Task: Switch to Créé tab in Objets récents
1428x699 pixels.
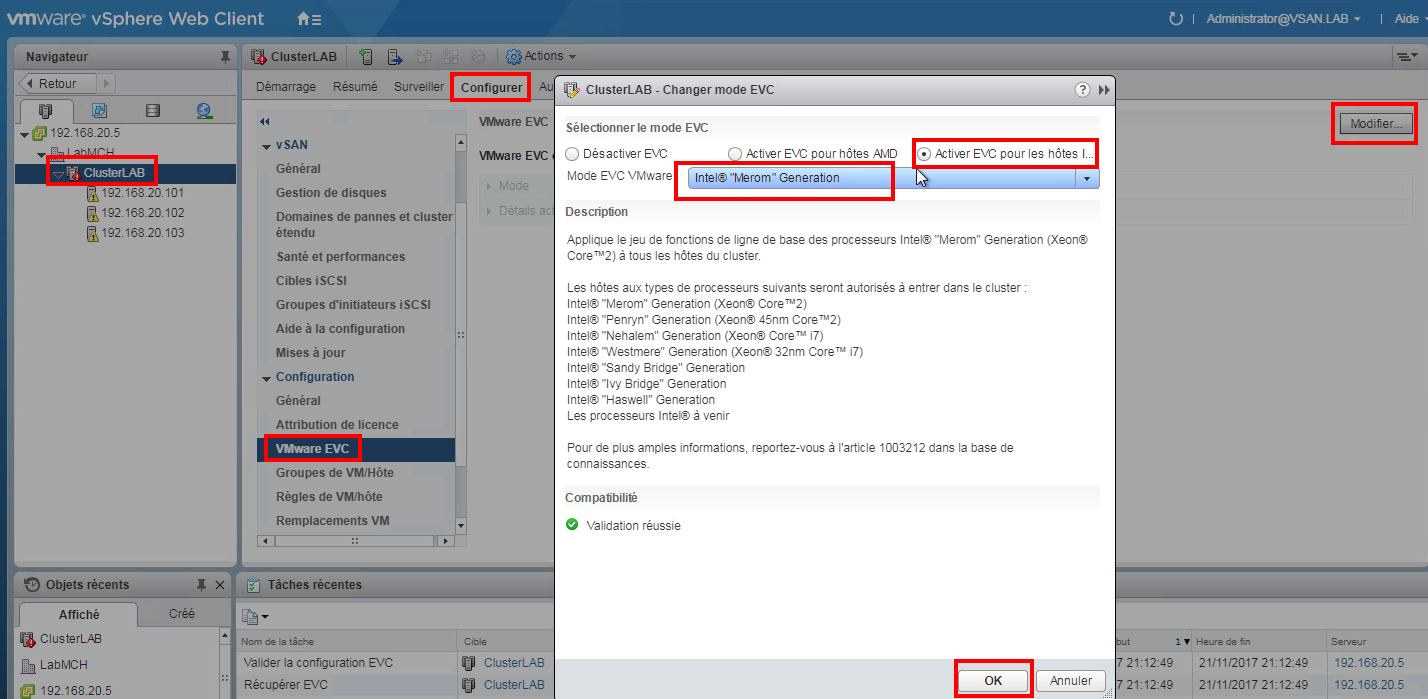Action: 182,614
